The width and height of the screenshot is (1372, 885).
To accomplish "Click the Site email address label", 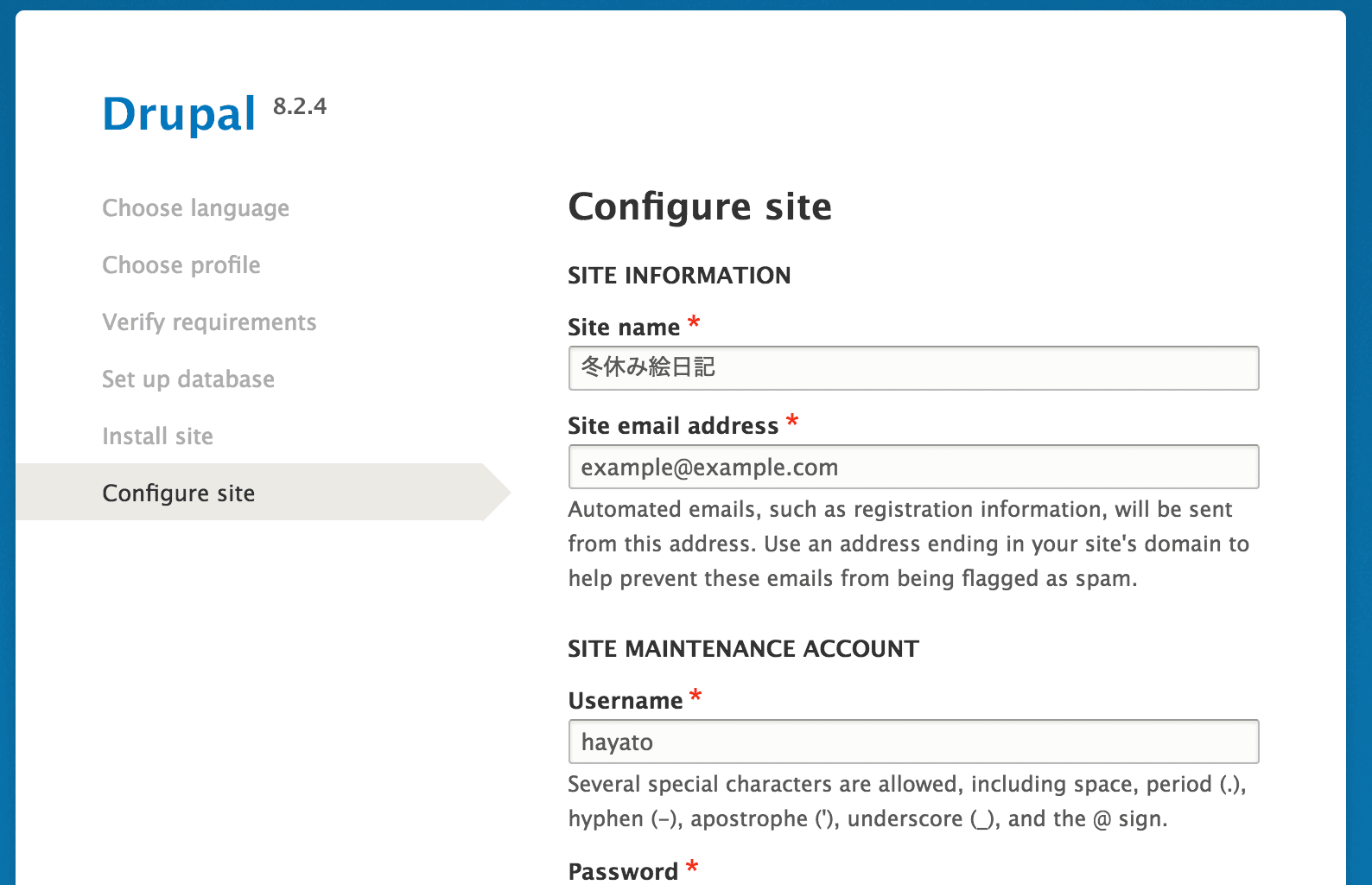I will click(673, 426).
